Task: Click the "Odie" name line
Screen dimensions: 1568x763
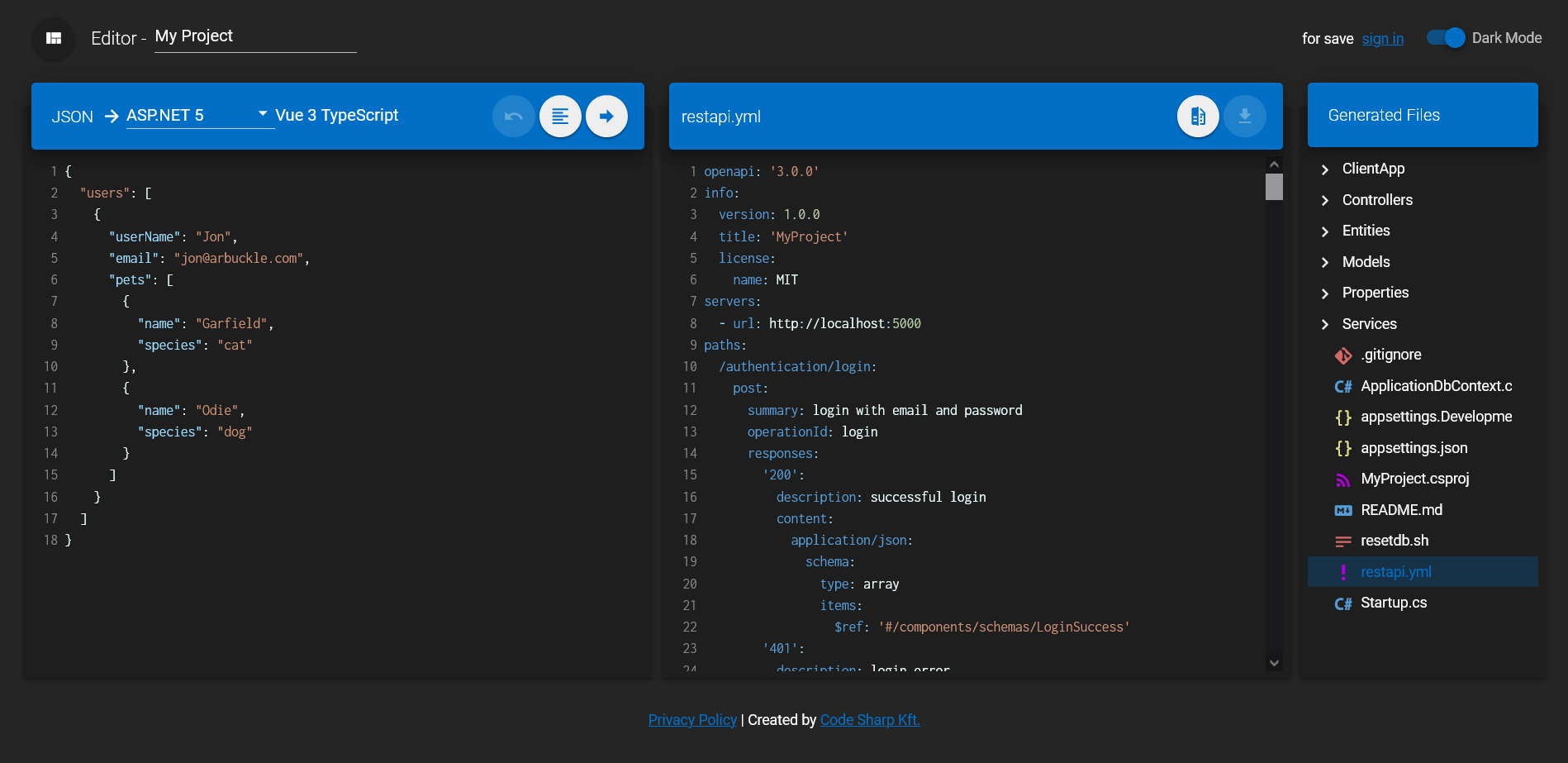Action: [191, 410]
